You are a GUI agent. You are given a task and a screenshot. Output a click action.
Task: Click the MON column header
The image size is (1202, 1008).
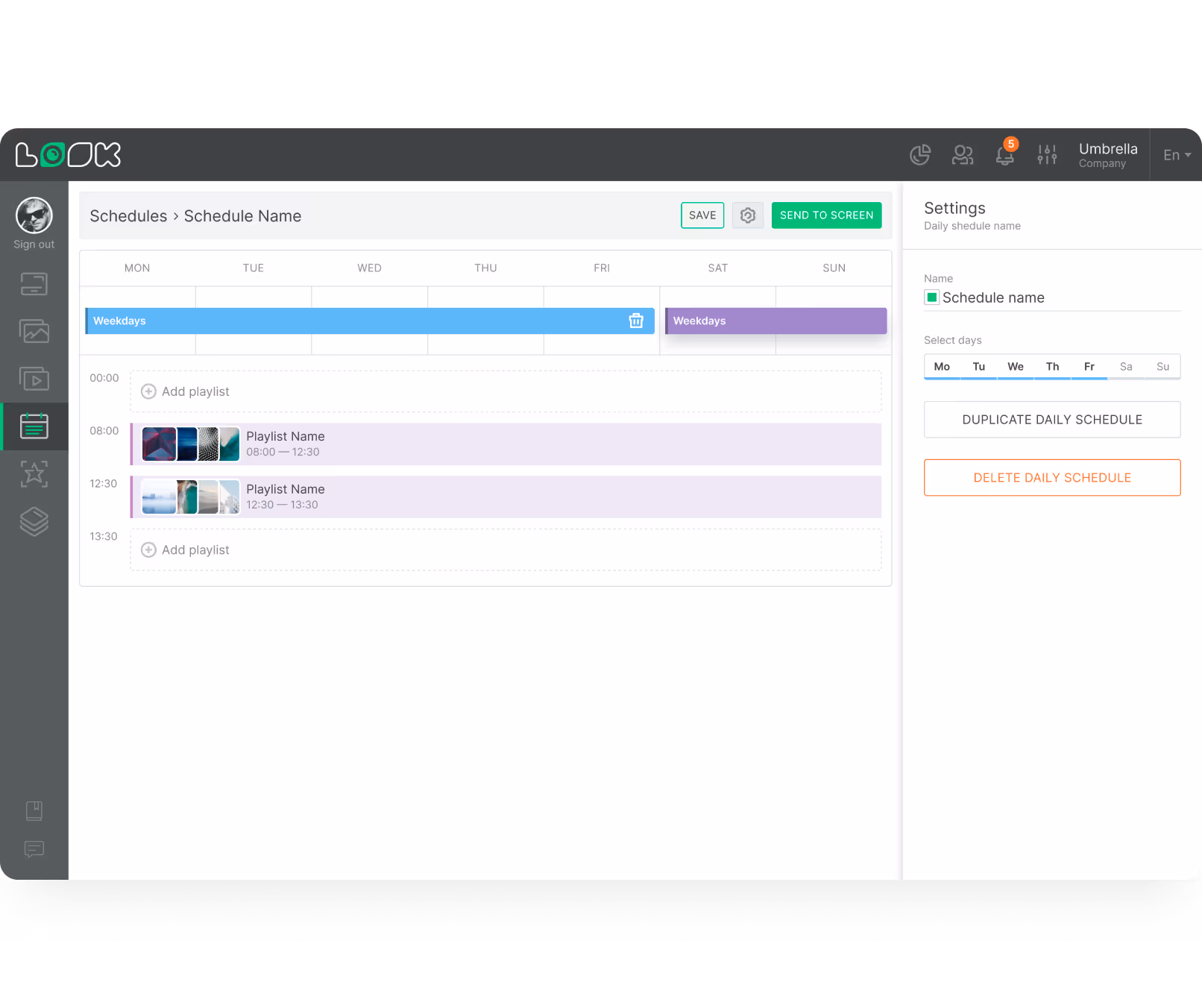[x=137, y=268]
